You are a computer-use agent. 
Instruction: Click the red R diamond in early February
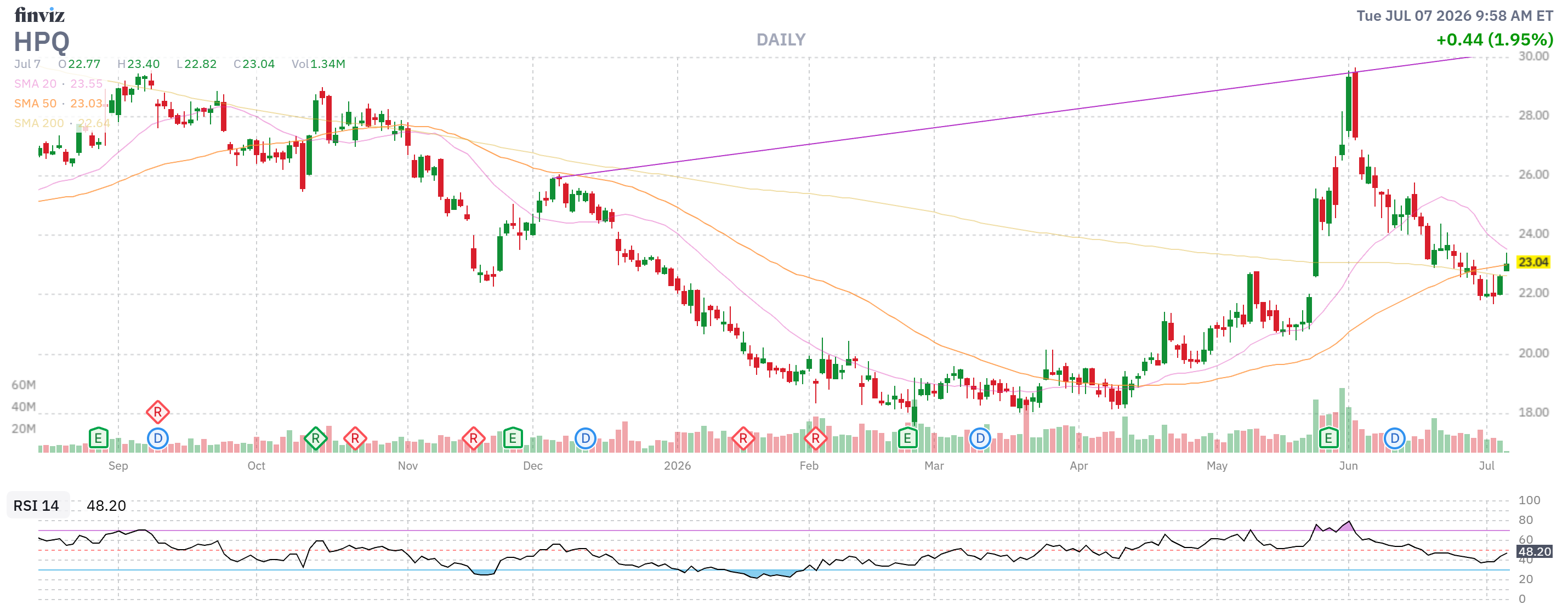815,438
